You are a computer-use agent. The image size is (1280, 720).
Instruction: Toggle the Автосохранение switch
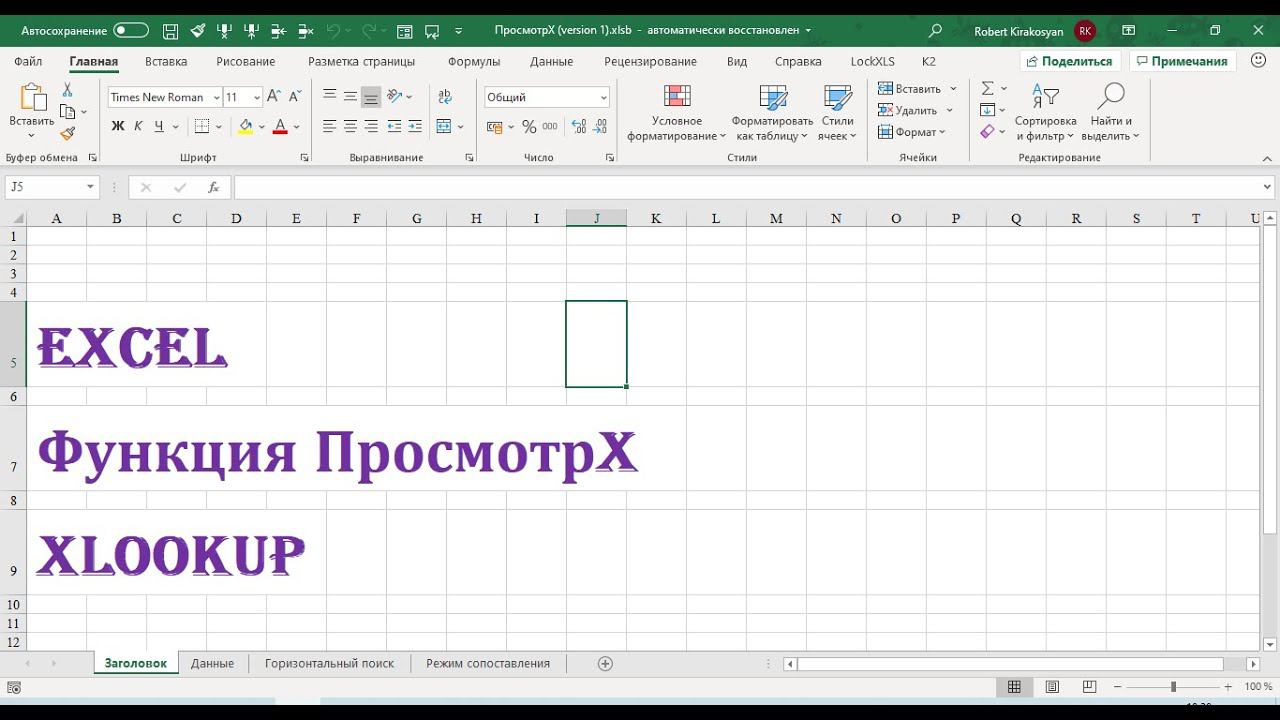point(131,31)
